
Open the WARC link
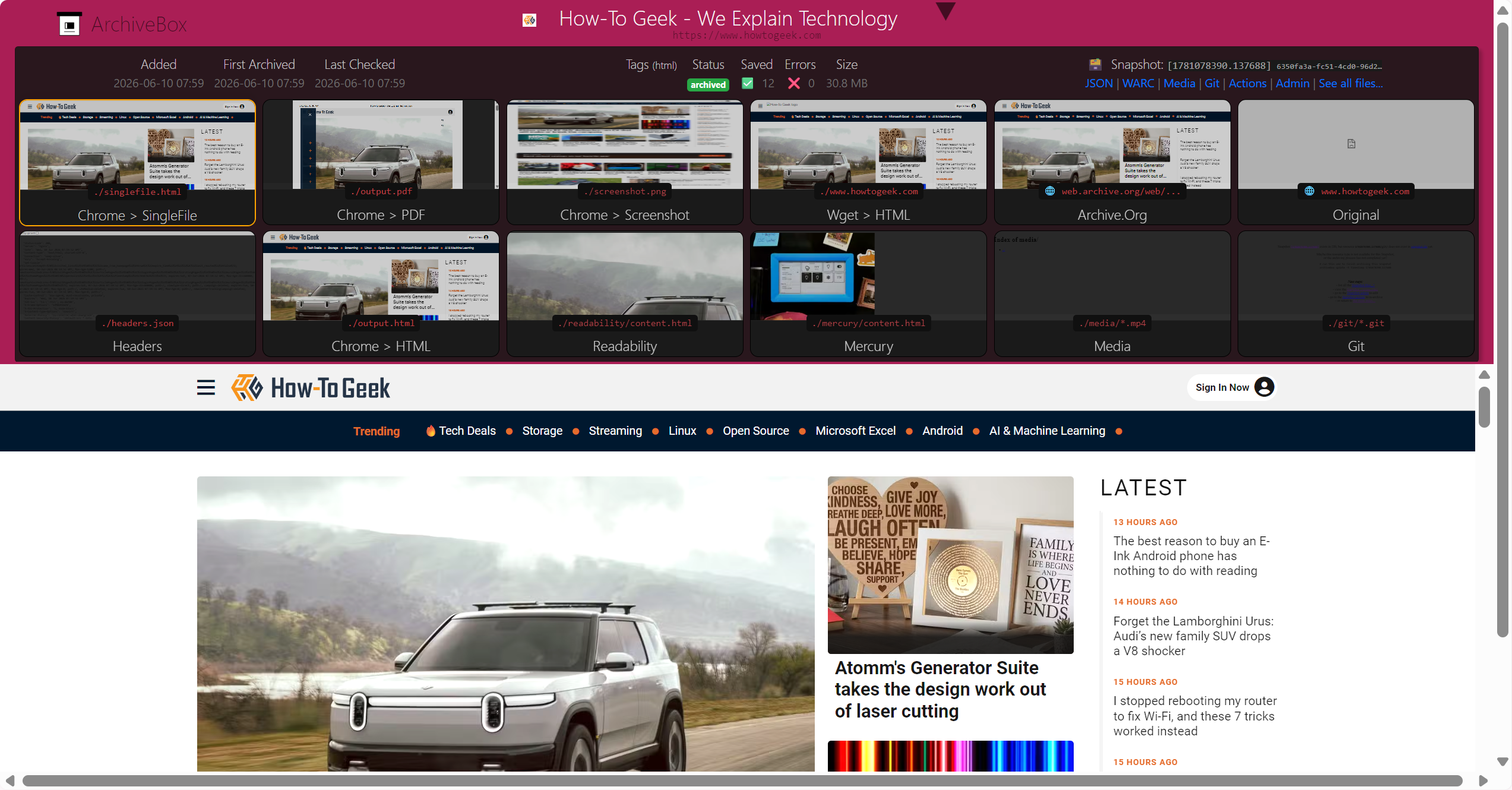[1138, 83]
